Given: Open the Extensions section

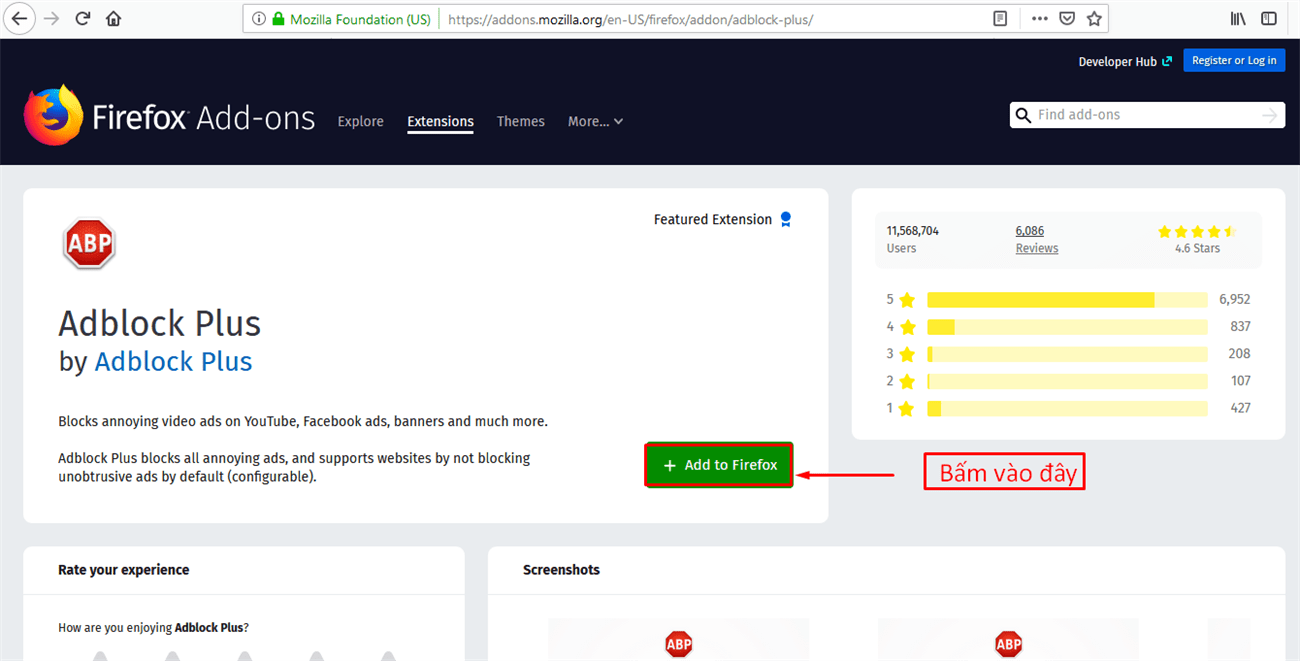Looking at the screenshot, I should point(440,121).
